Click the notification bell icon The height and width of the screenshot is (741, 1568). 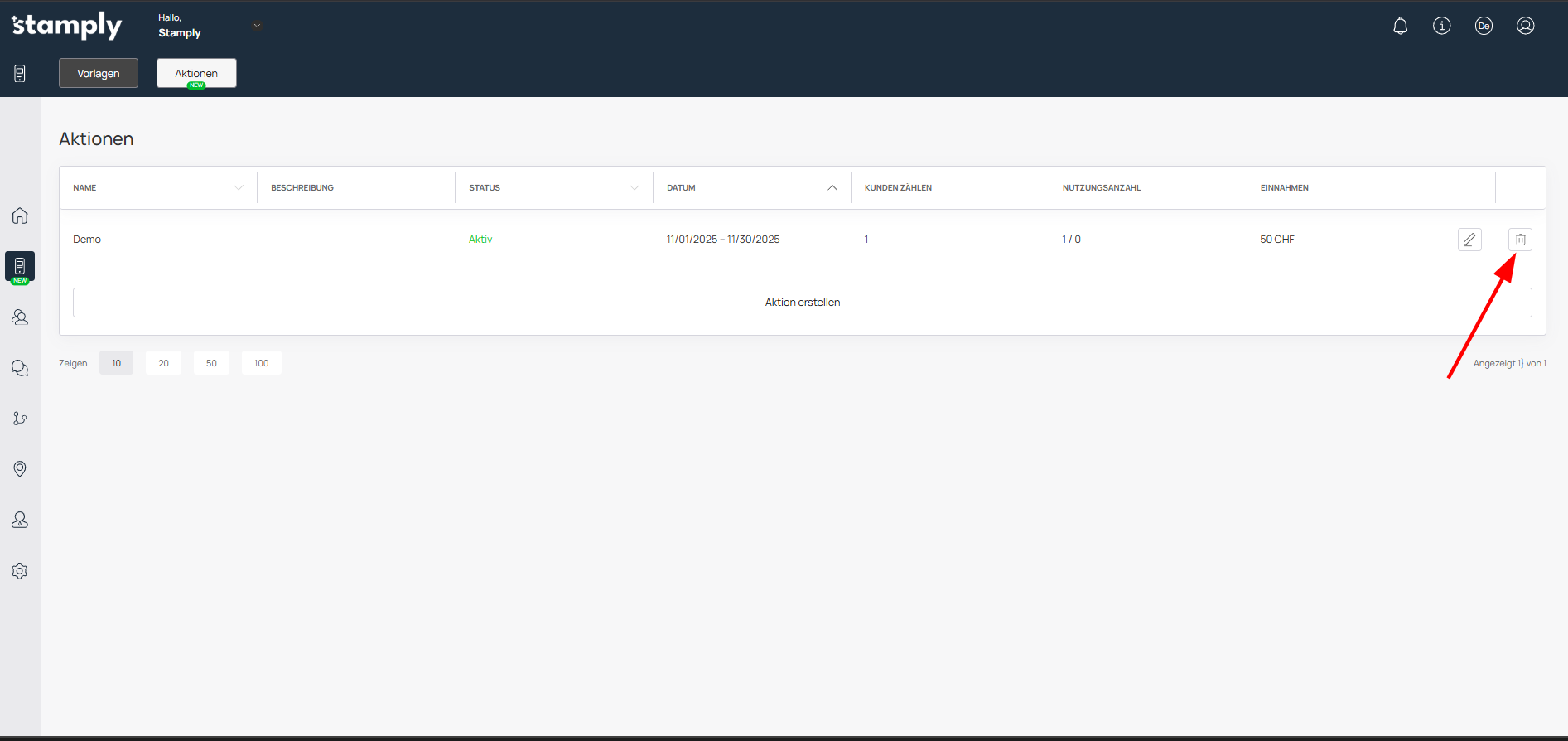1400,26
